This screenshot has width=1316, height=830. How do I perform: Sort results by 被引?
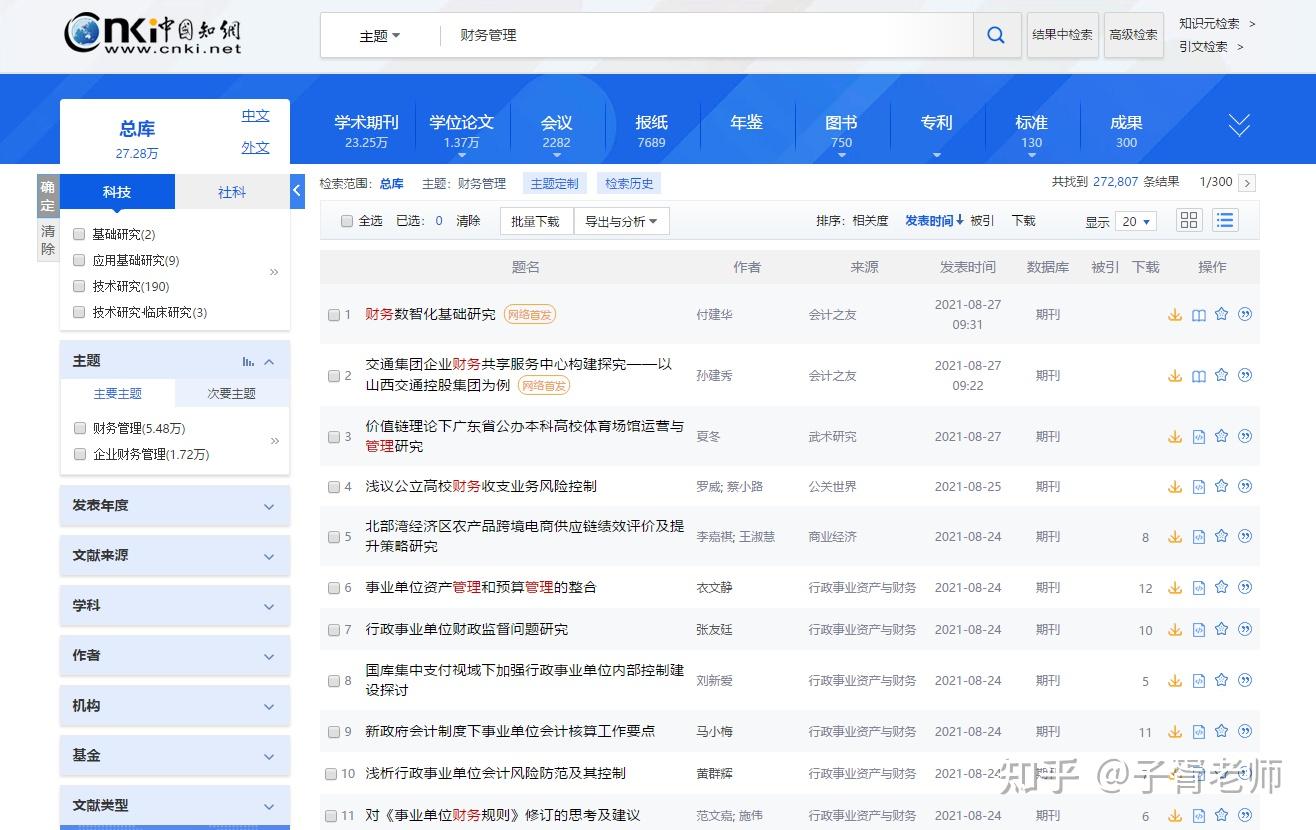983,220
